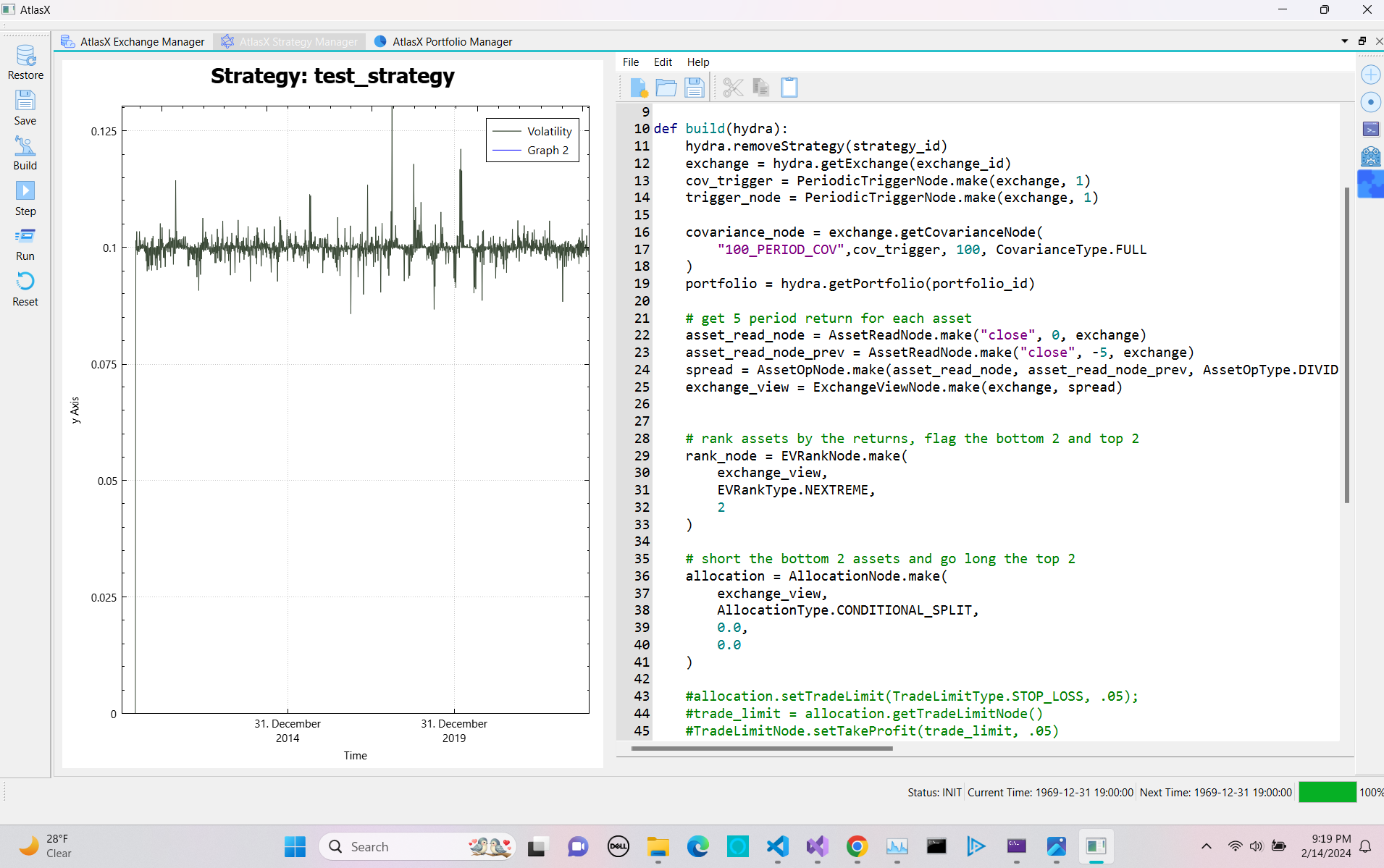The image size is (1384, 868).
Task: Click the Build strategy icon
Action: [25, 147]
